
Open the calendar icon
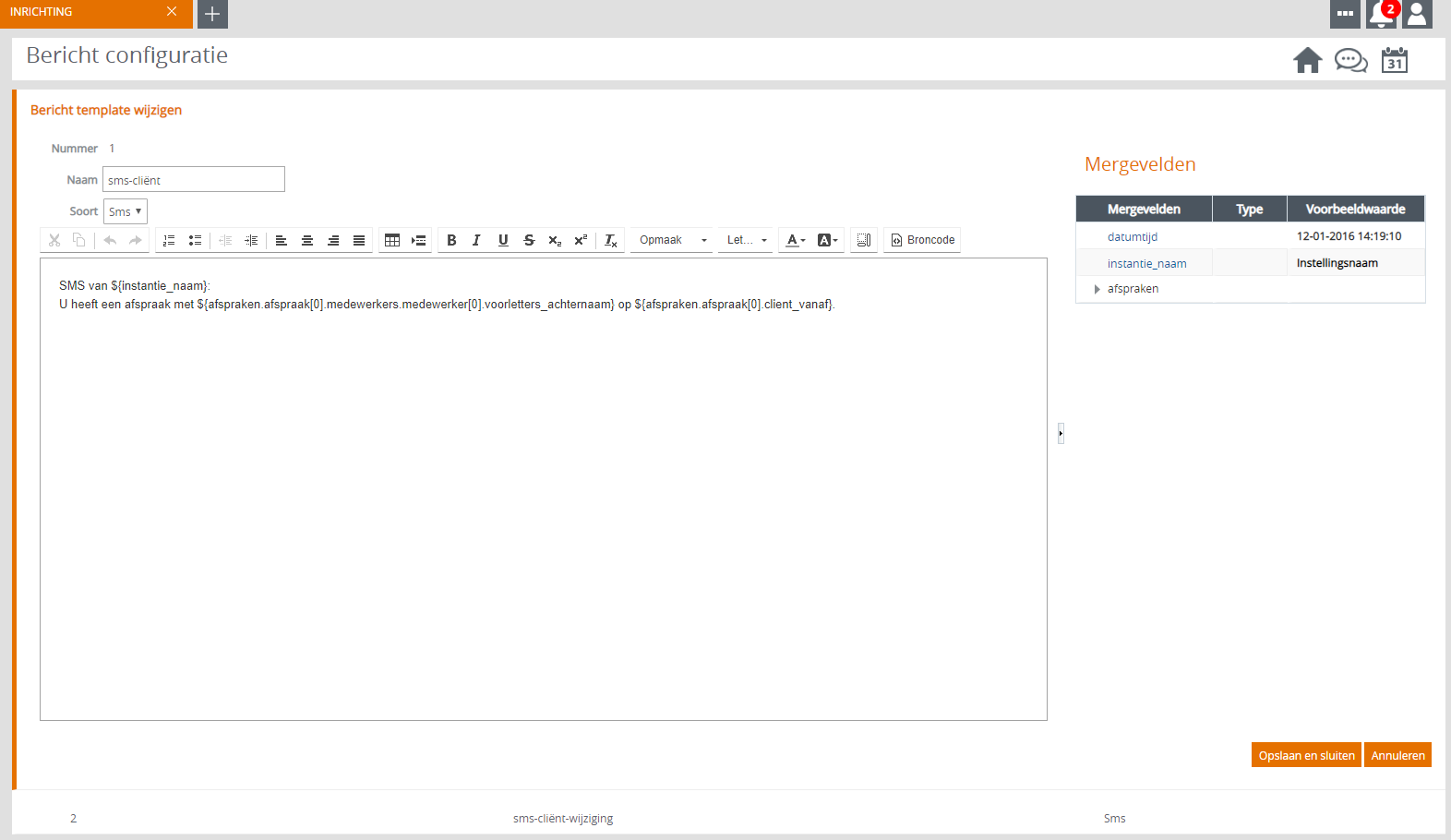coord(1395,60)
